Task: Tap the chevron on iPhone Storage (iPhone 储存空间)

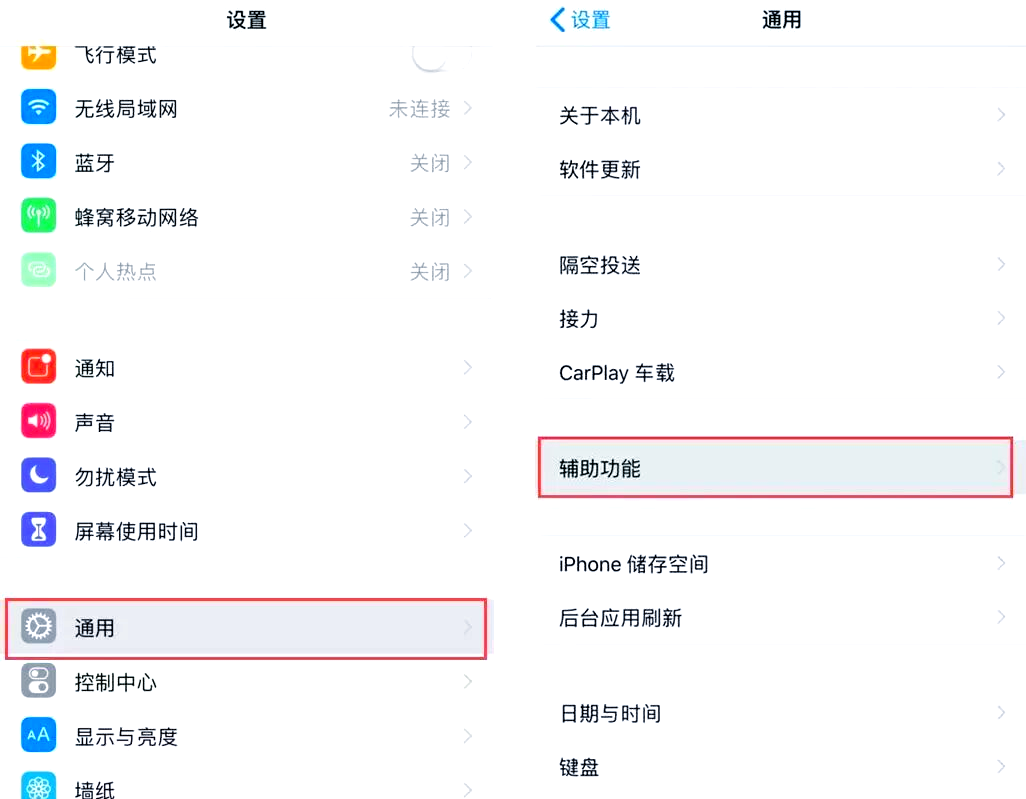Action: tap(1000, 564)
